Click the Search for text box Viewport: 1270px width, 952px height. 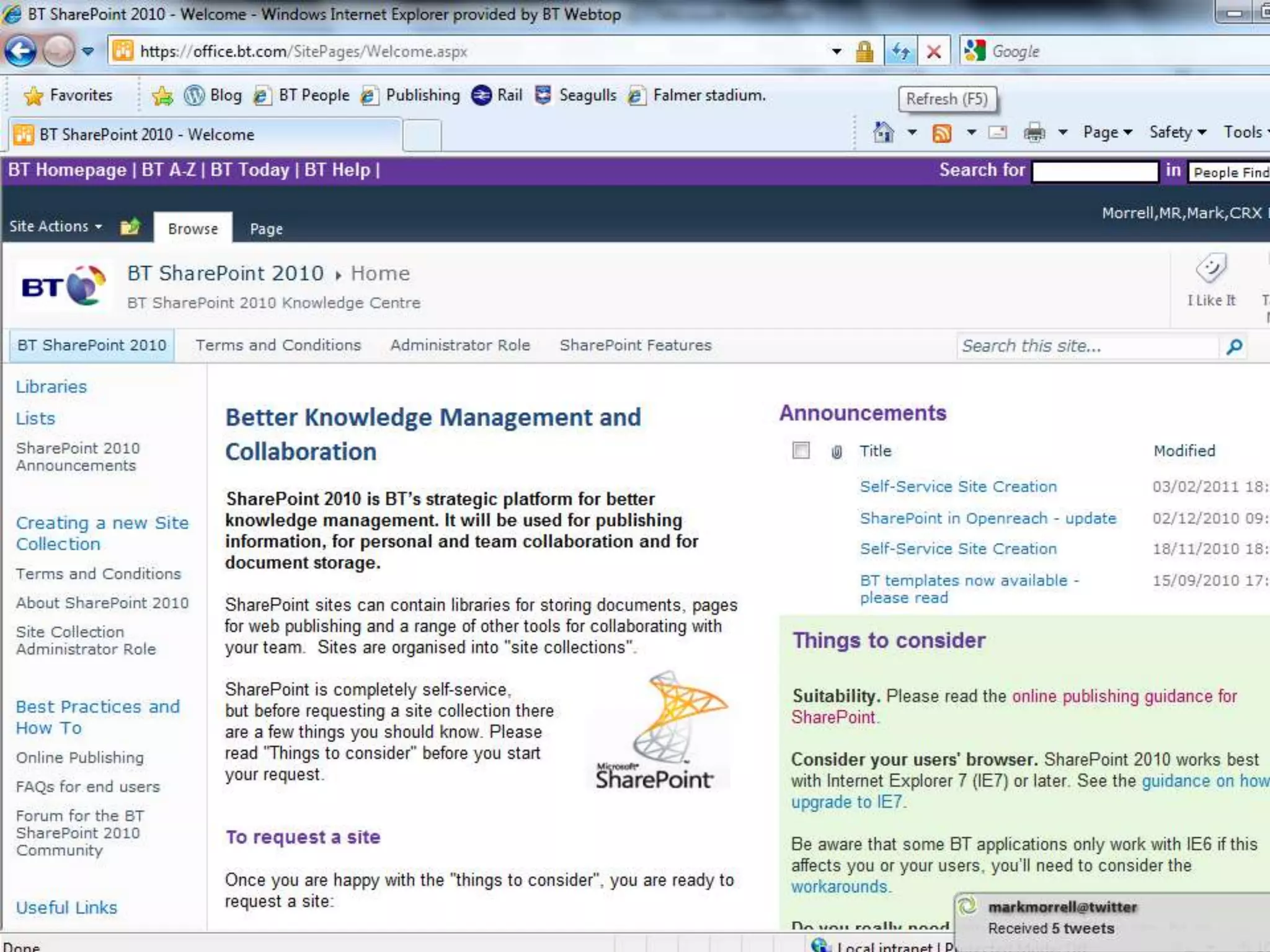pyautogui.click(x=1095, y=171)
